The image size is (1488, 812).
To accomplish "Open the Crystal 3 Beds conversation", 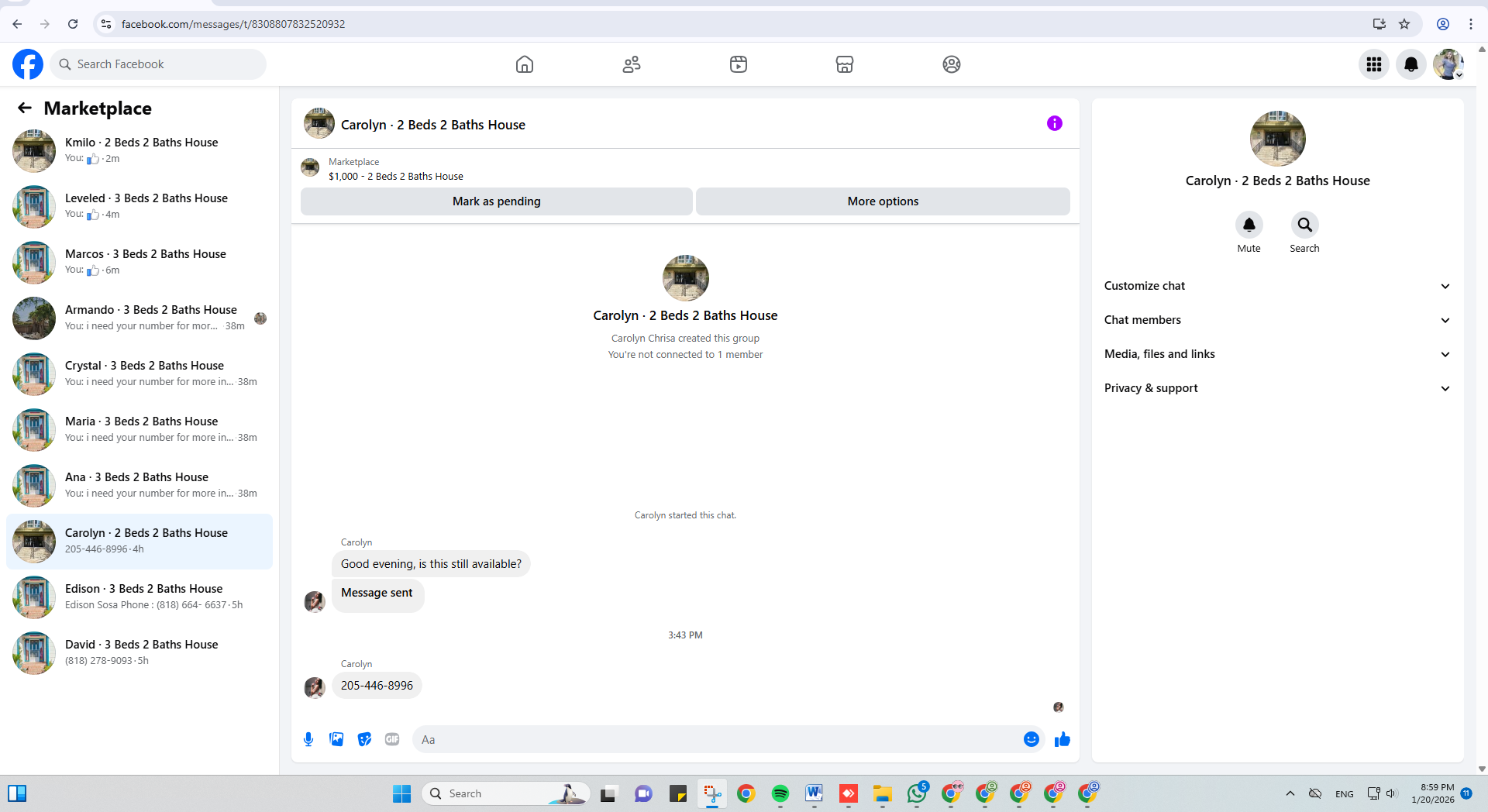I will tap(139, 374).
